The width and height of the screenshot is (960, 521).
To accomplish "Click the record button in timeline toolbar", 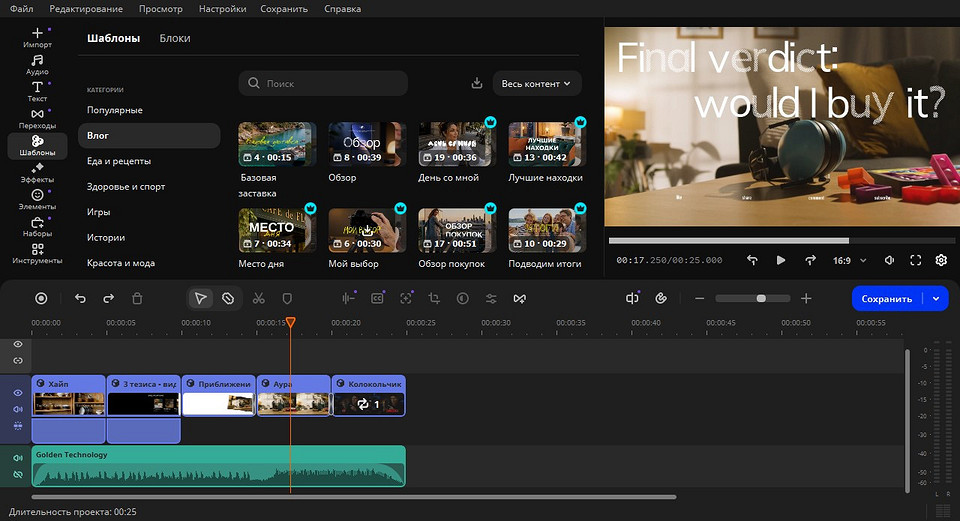I will tap(41, 298).
